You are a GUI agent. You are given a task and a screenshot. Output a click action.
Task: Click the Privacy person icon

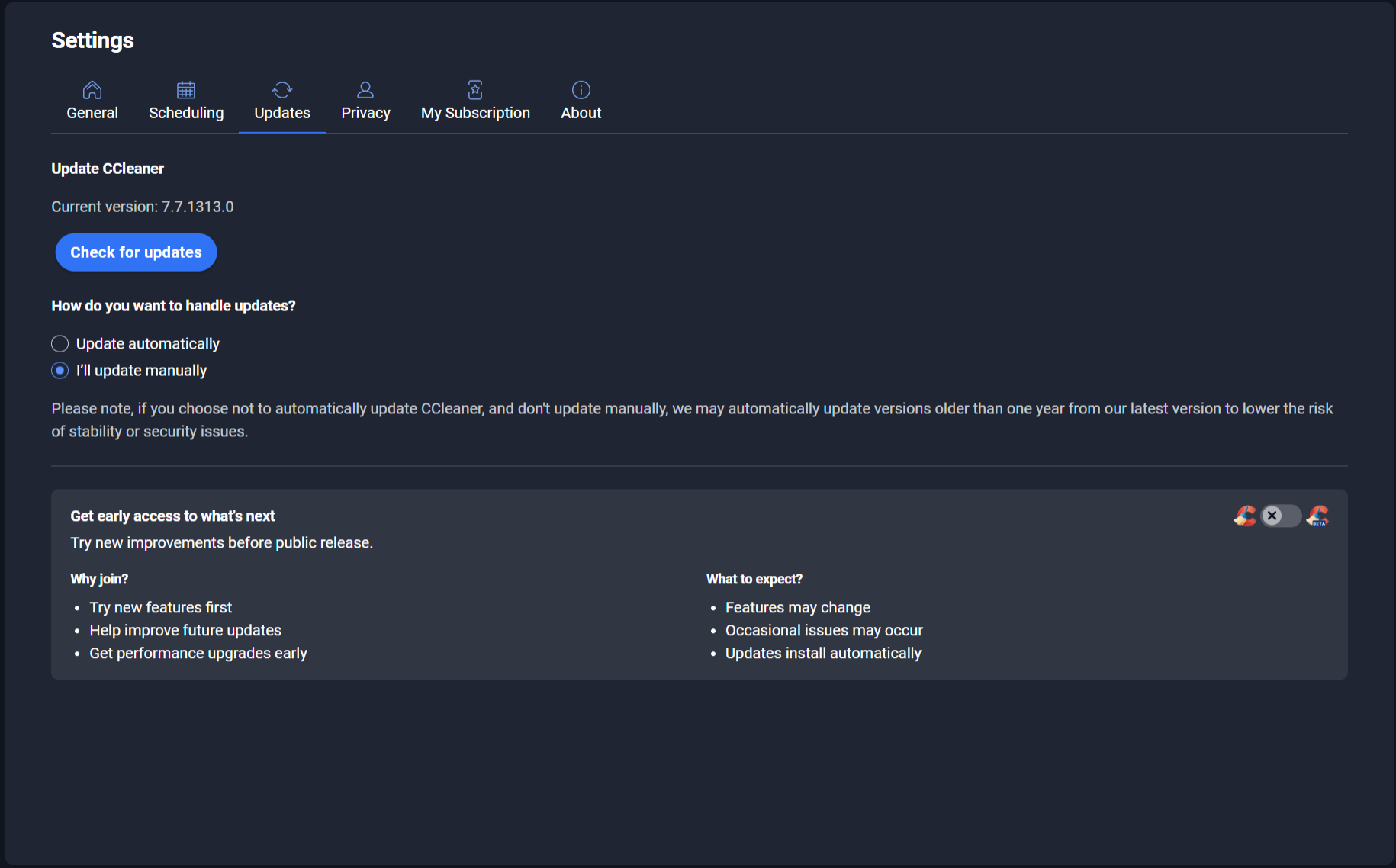tap(365, 90)
